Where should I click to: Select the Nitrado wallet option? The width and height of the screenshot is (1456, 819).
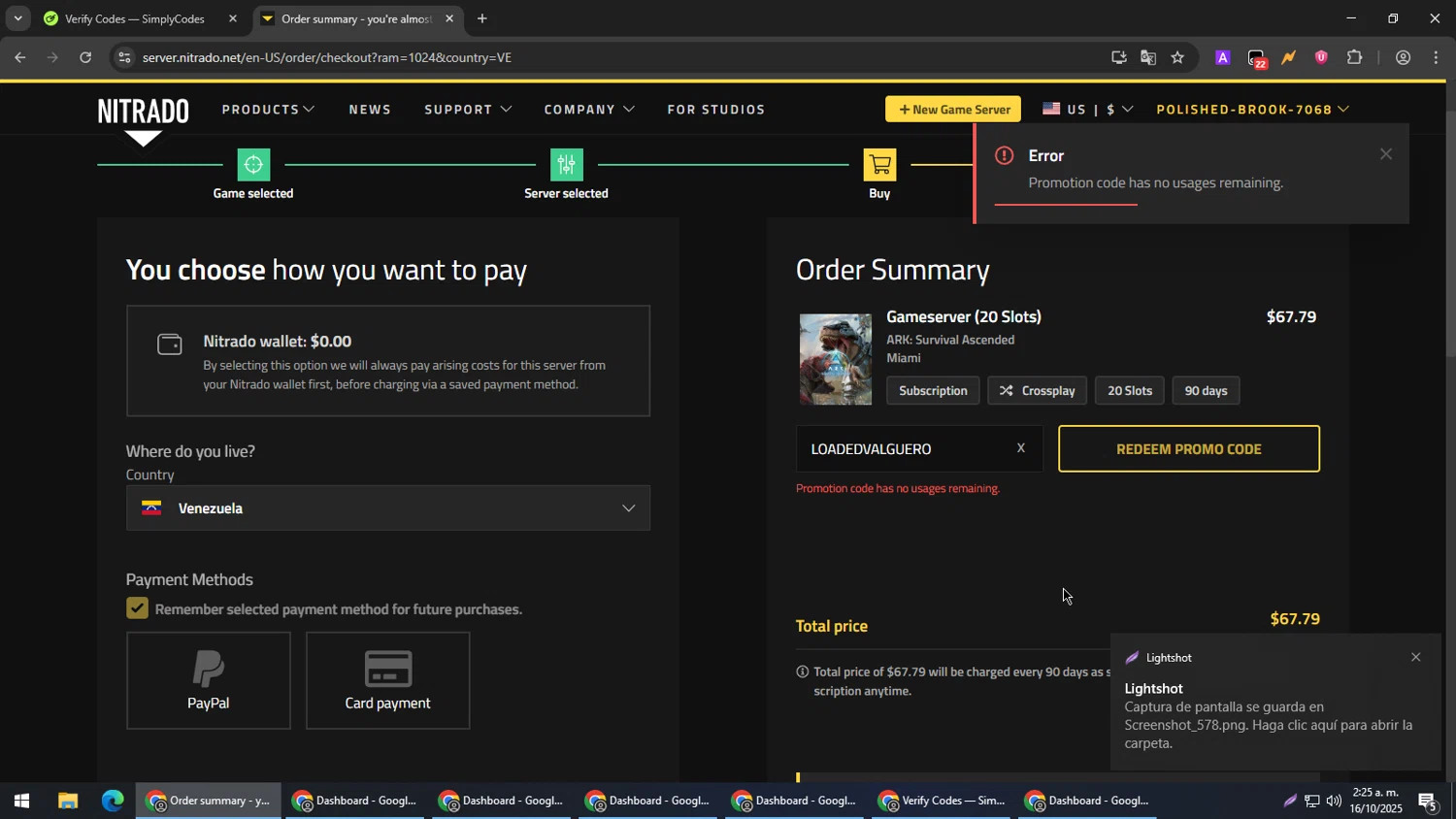point(387,361)
